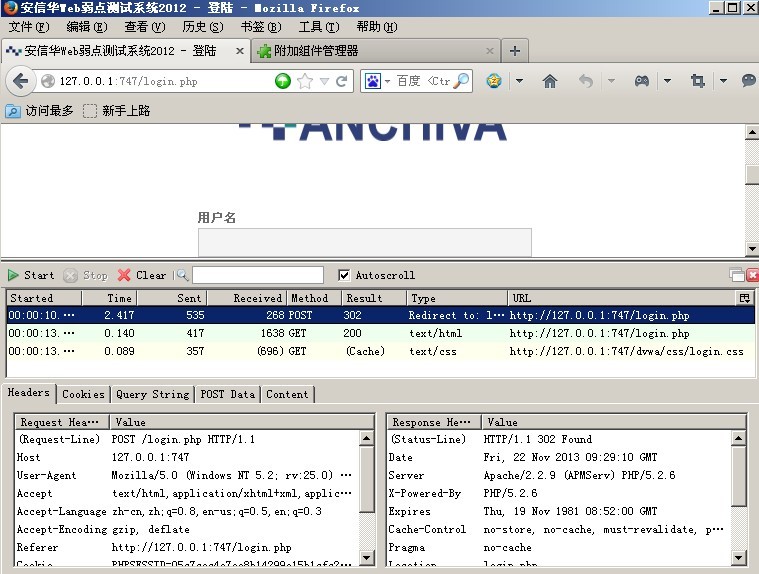Viewport: 759px width, 574px height.
Task: Select the GET 200 text/html request row
Action: pyautogui.click(x=380, y=333)
